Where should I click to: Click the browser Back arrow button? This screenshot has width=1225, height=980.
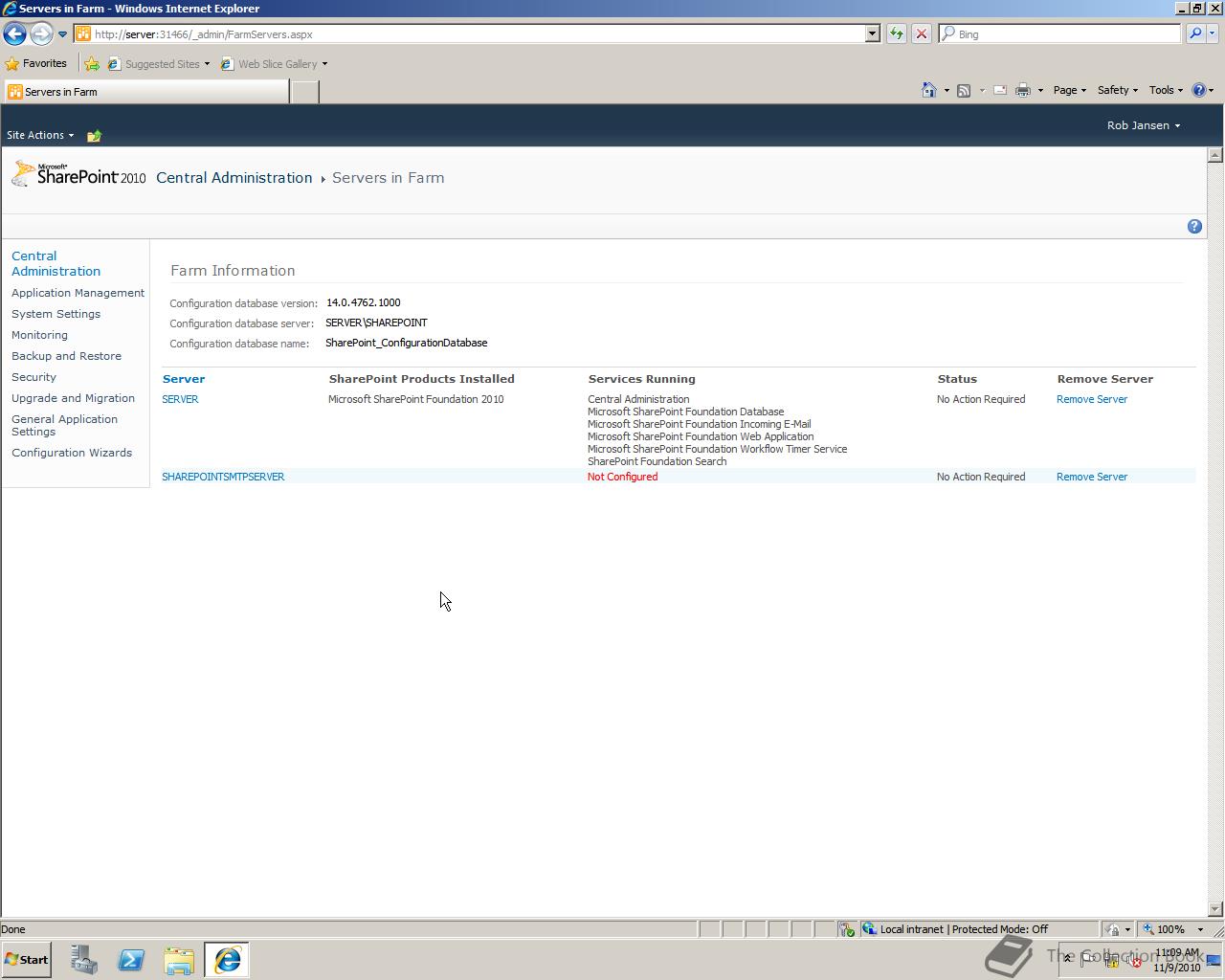[x=14, y=33]
